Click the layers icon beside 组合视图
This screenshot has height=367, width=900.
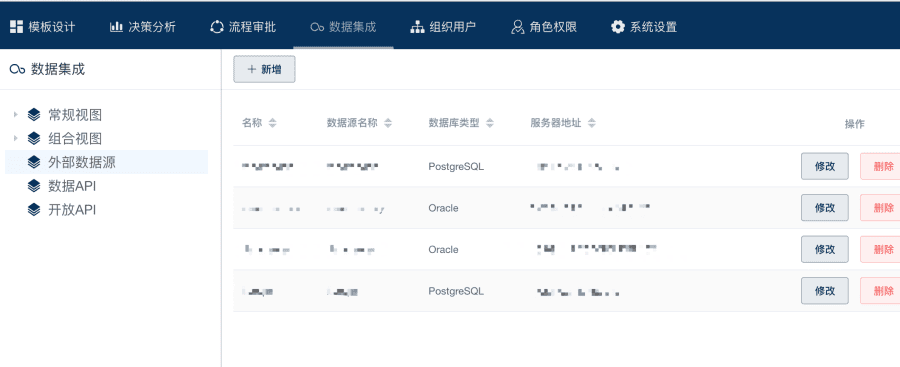pyautogui.click(x=34, y=138)
